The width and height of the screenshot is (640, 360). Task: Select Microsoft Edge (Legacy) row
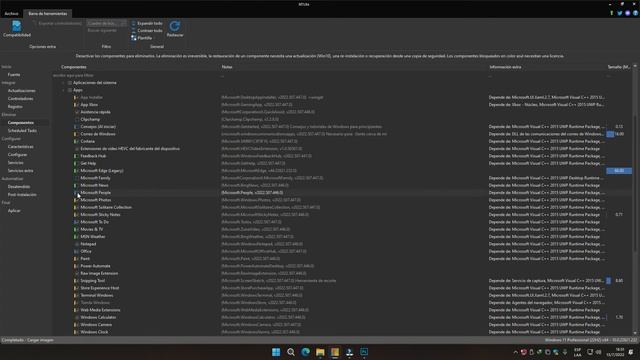tap(343, 171)
